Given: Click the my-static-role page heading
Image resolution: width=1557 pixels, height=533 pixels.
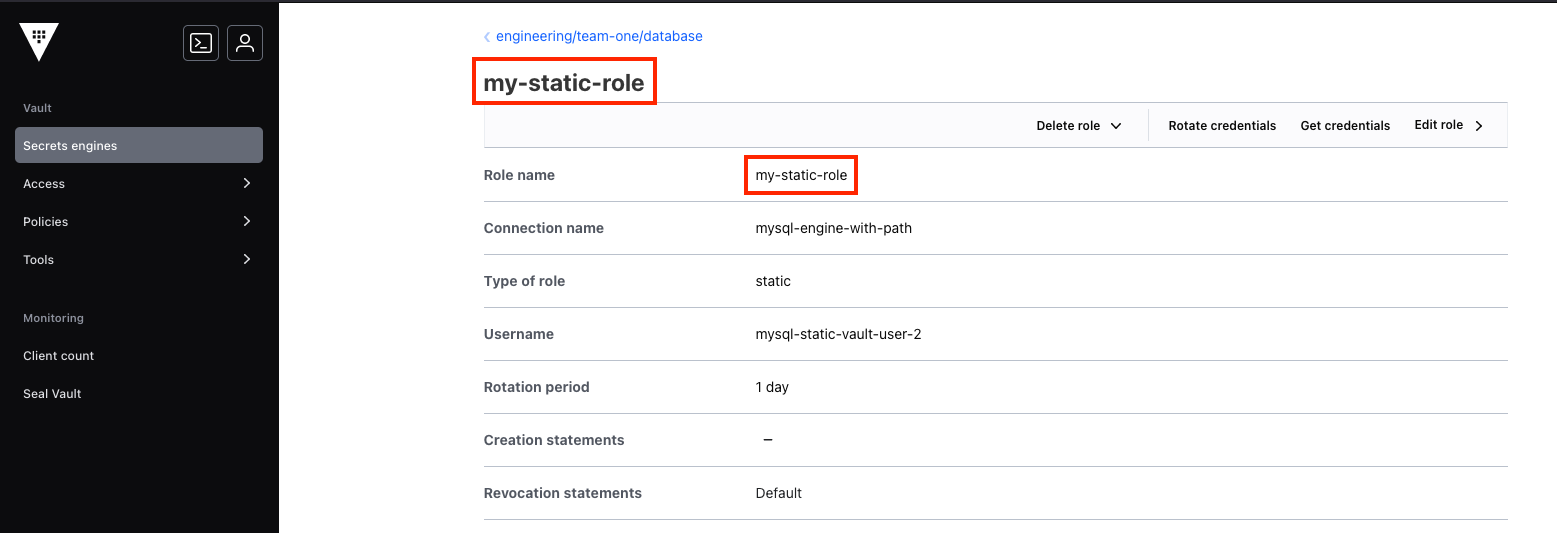Looking at the screenshot, I should 564,83.
